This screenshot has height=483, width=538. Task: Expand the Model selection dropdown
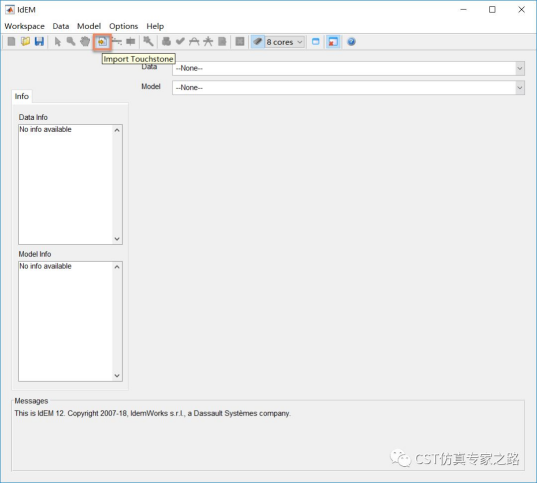pyautogui.click(x=348, y=88)
